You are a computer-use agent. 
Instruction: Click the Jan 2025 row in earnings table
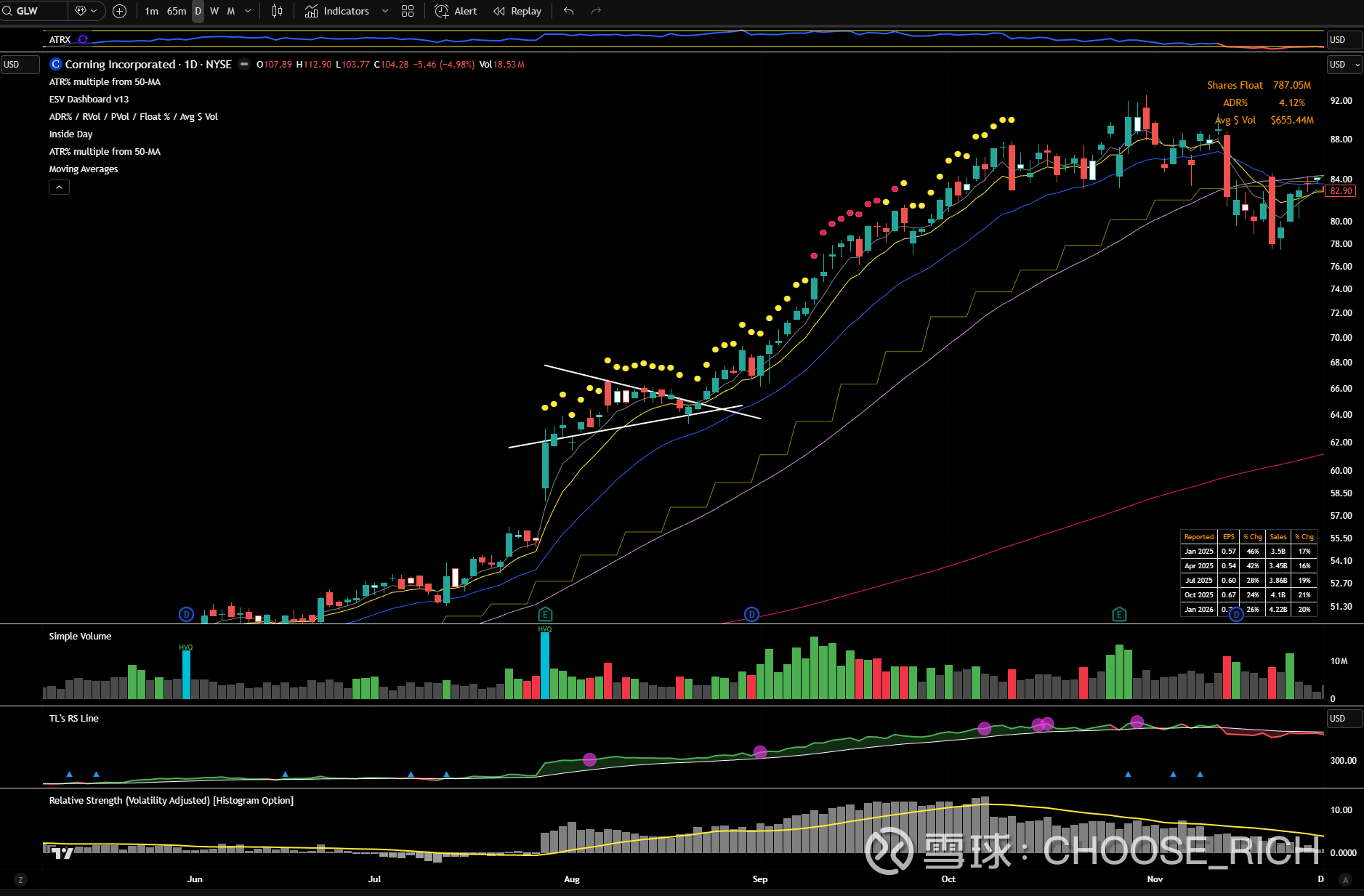click(x=1248, y=552)
